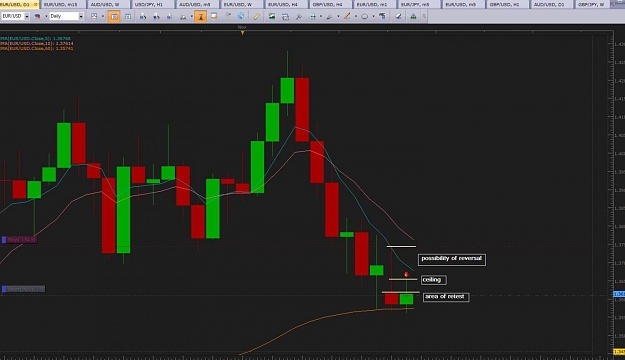Screen dimensions: 625x360
Task: Click the chart type icon
Action: tap(94, 16)
